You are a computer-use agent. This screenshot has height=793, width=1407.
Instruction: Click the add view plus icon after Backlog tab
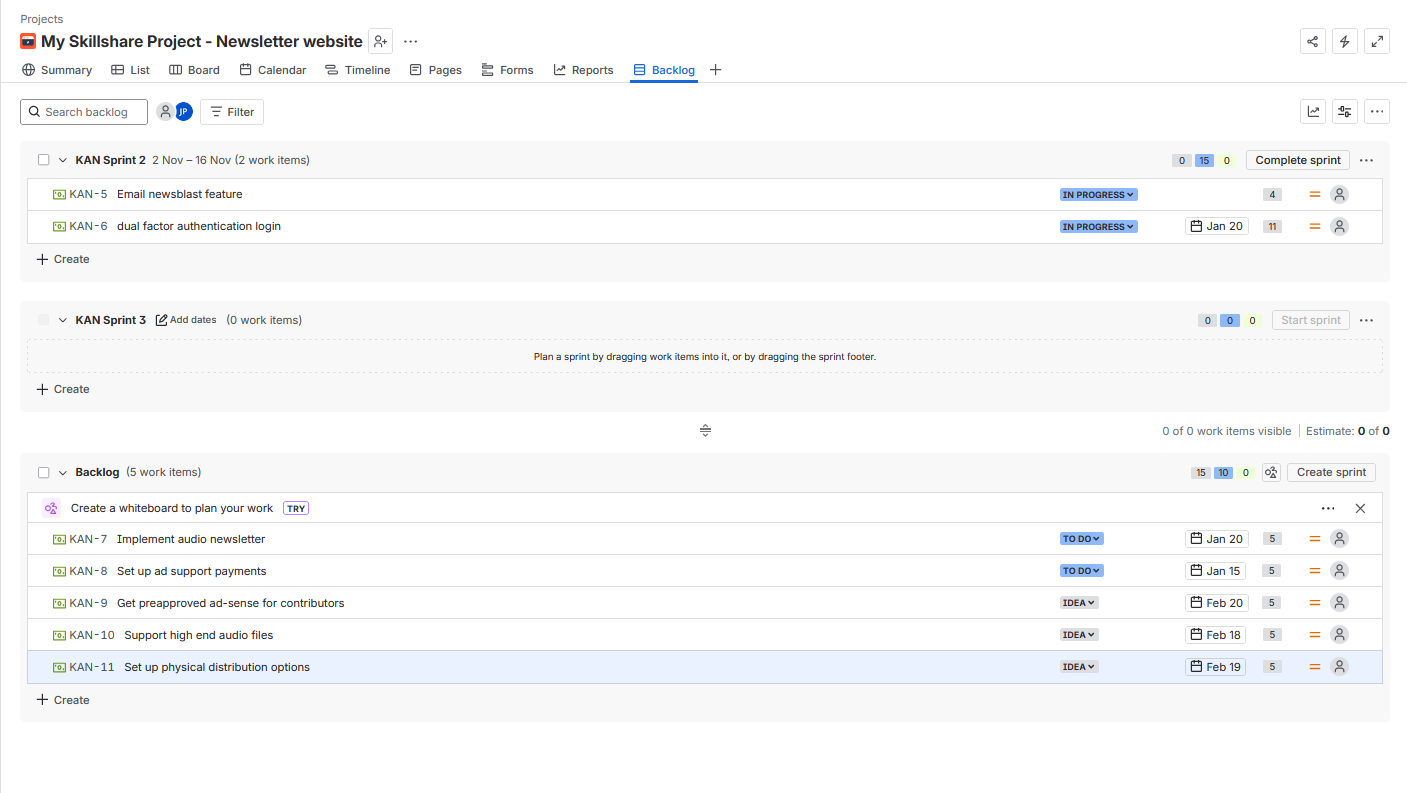pyautogui.click(x=715, y=70)
